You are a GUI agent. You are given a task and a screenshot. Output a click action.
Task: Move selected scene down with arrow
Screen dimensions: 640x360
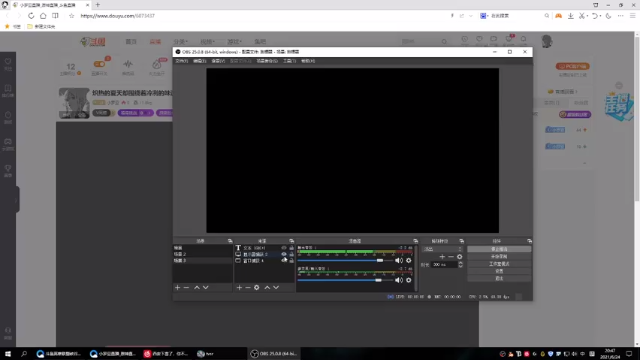coord(206,287)
